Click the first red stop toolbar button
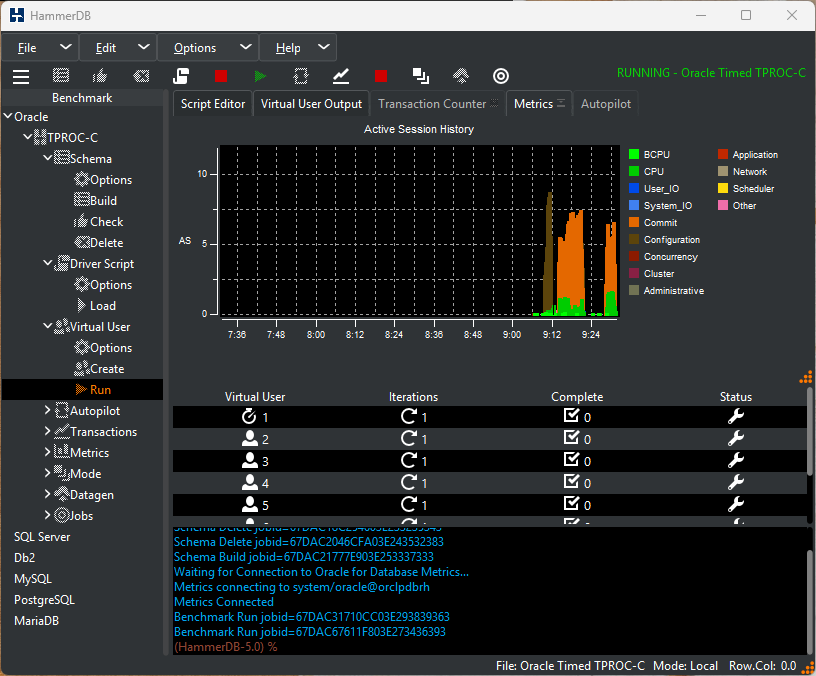Screen dimensions: 816x676 (221, 76)
